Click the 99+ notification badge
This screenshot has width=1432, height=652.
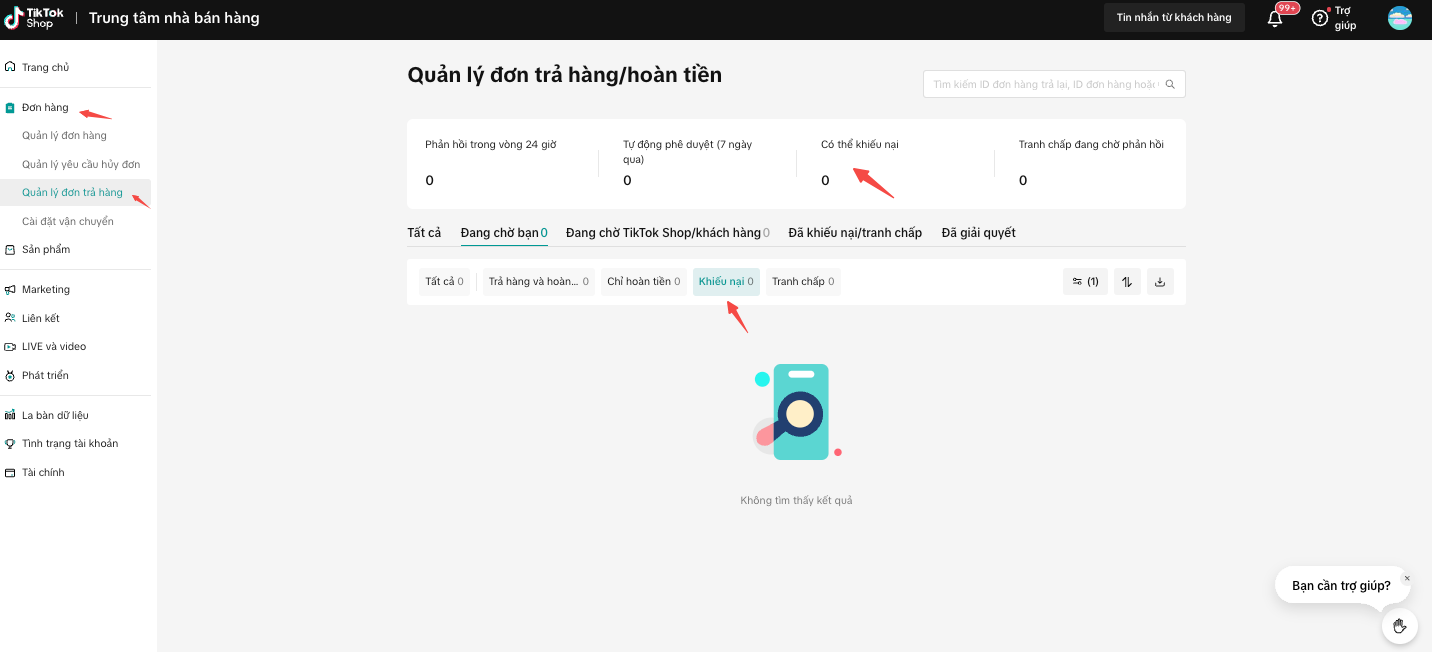1287,8
